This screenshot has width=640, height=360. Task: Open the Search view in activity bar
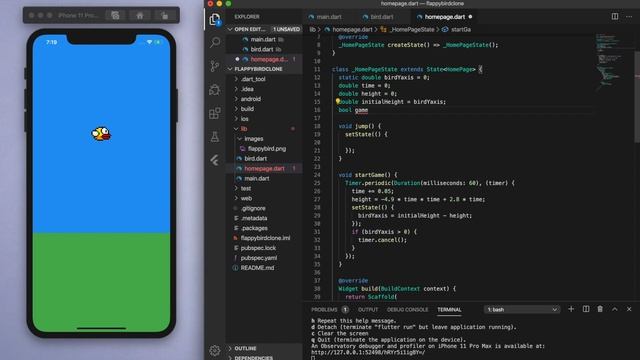click(x=215, y=42)
